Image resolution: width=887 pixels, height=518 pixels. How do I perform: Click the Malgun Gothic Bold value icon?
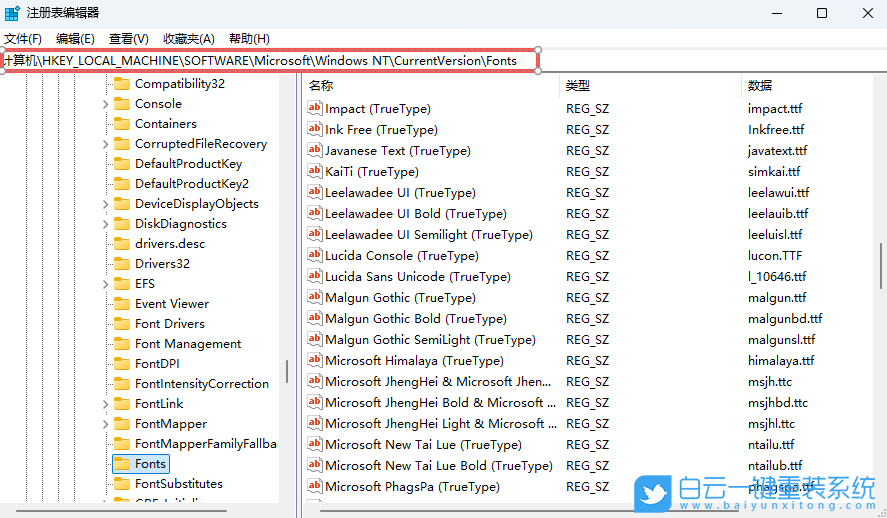point(314,319)
